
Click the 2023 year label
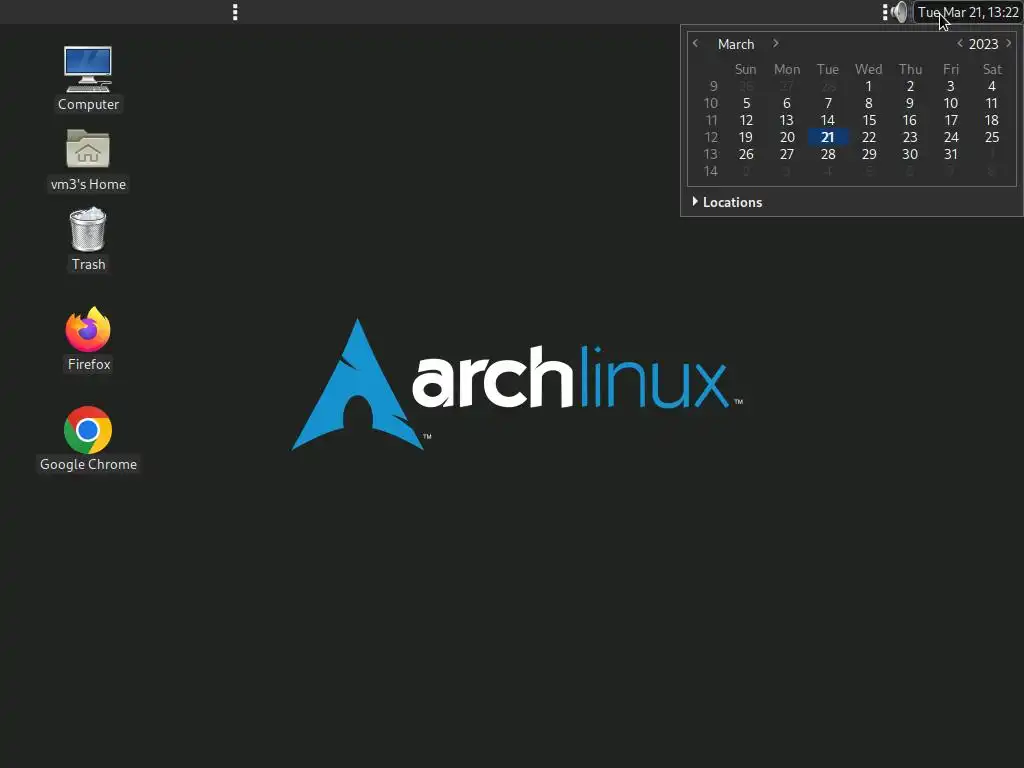(x=984, y=44)
